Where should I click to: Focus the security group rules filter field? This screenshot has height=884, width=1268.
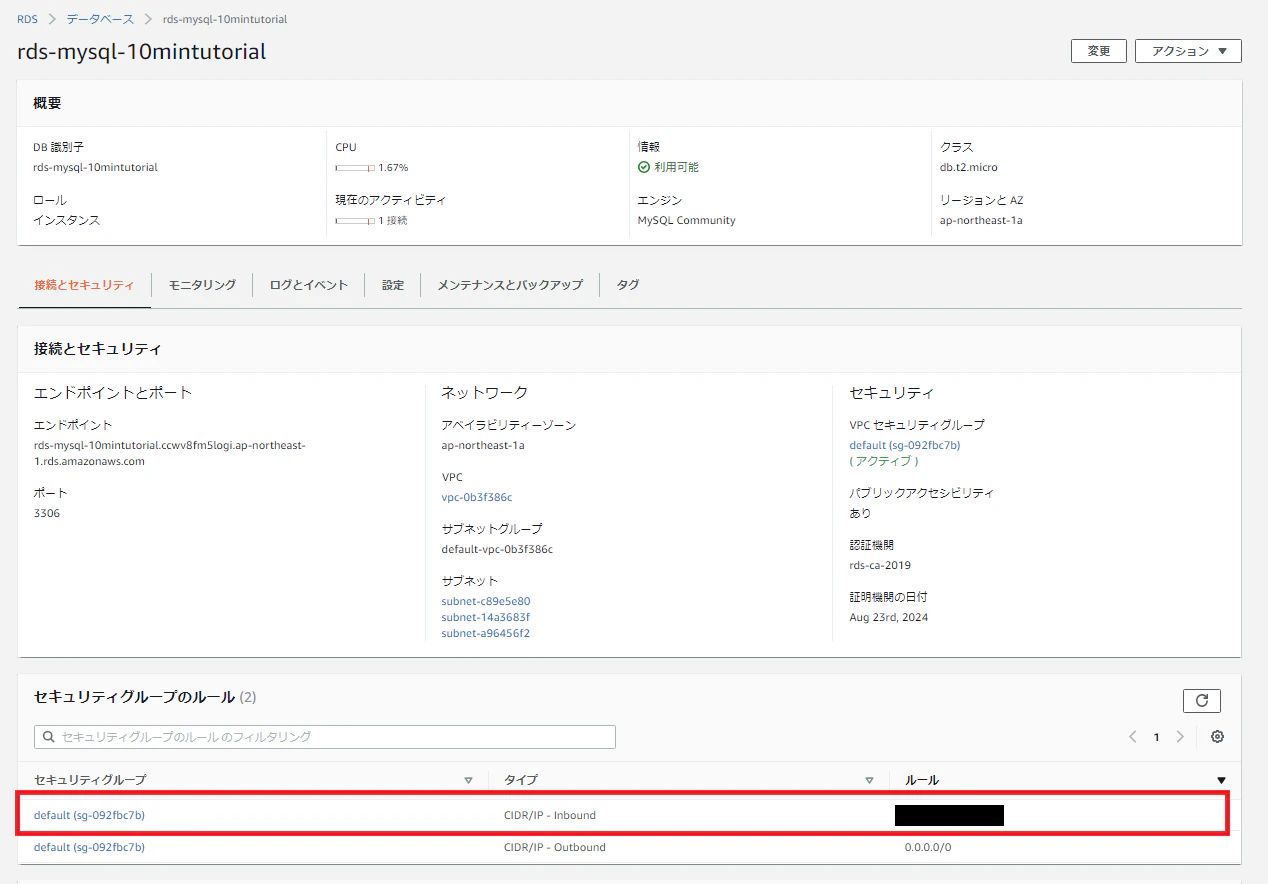pos(325,737)
